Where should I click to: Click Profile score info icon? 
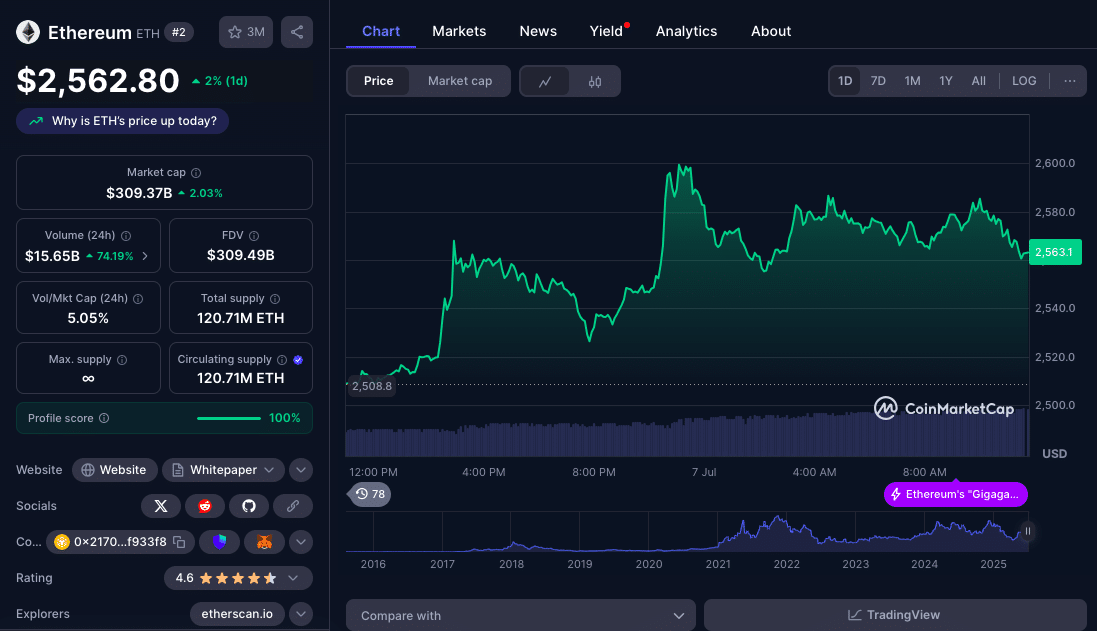pos(104,418)
